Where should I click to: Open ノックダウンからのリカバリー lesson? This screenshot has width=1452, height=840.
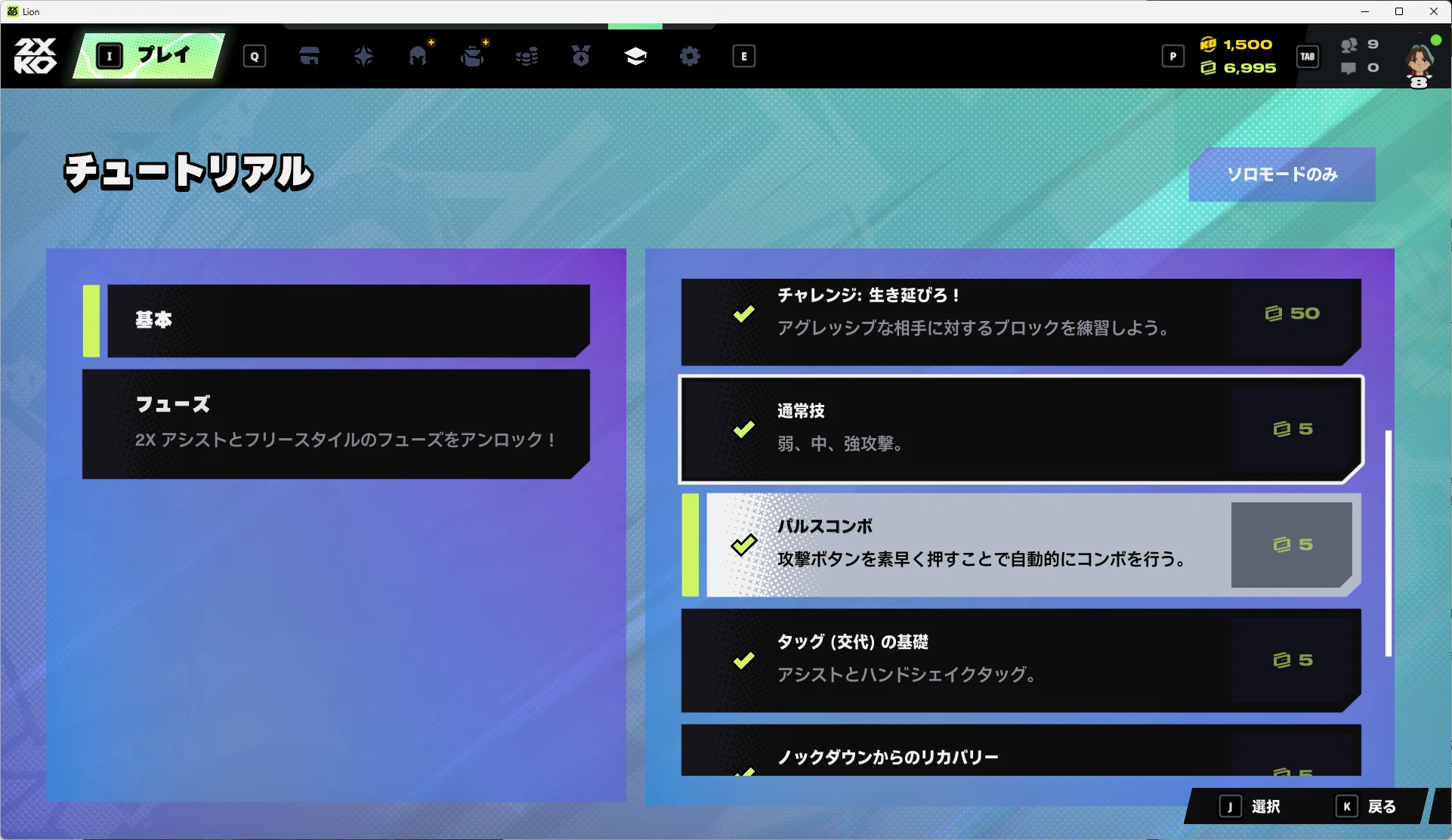click(x=1021, y=750)
